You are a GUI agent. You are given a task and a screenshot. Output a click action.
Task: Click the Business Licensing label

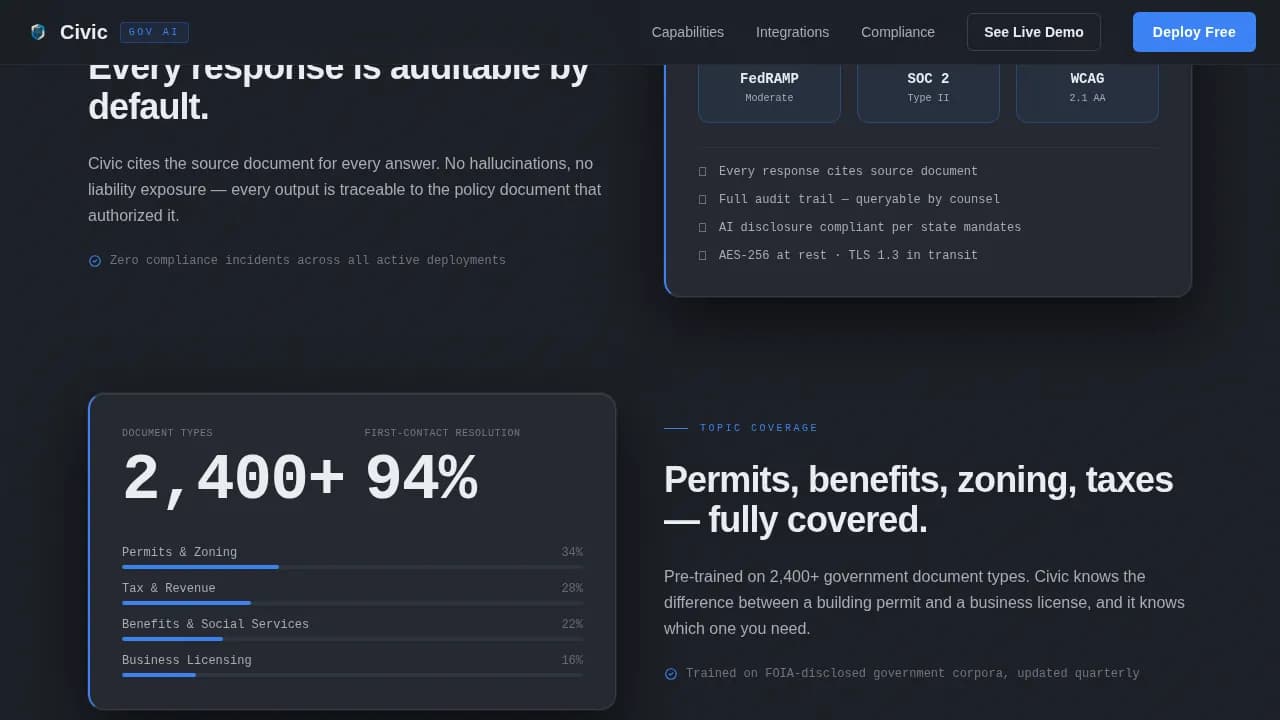point(186,660)
